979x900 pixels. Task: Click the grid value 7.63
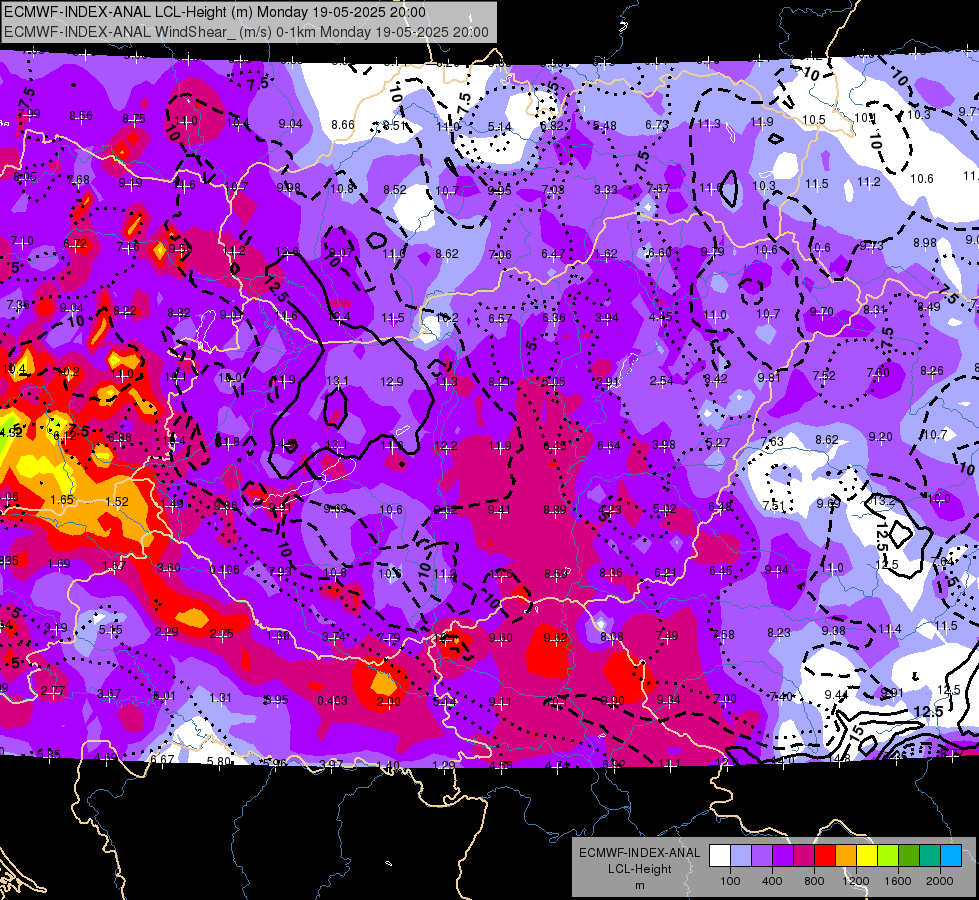point(772,441)
